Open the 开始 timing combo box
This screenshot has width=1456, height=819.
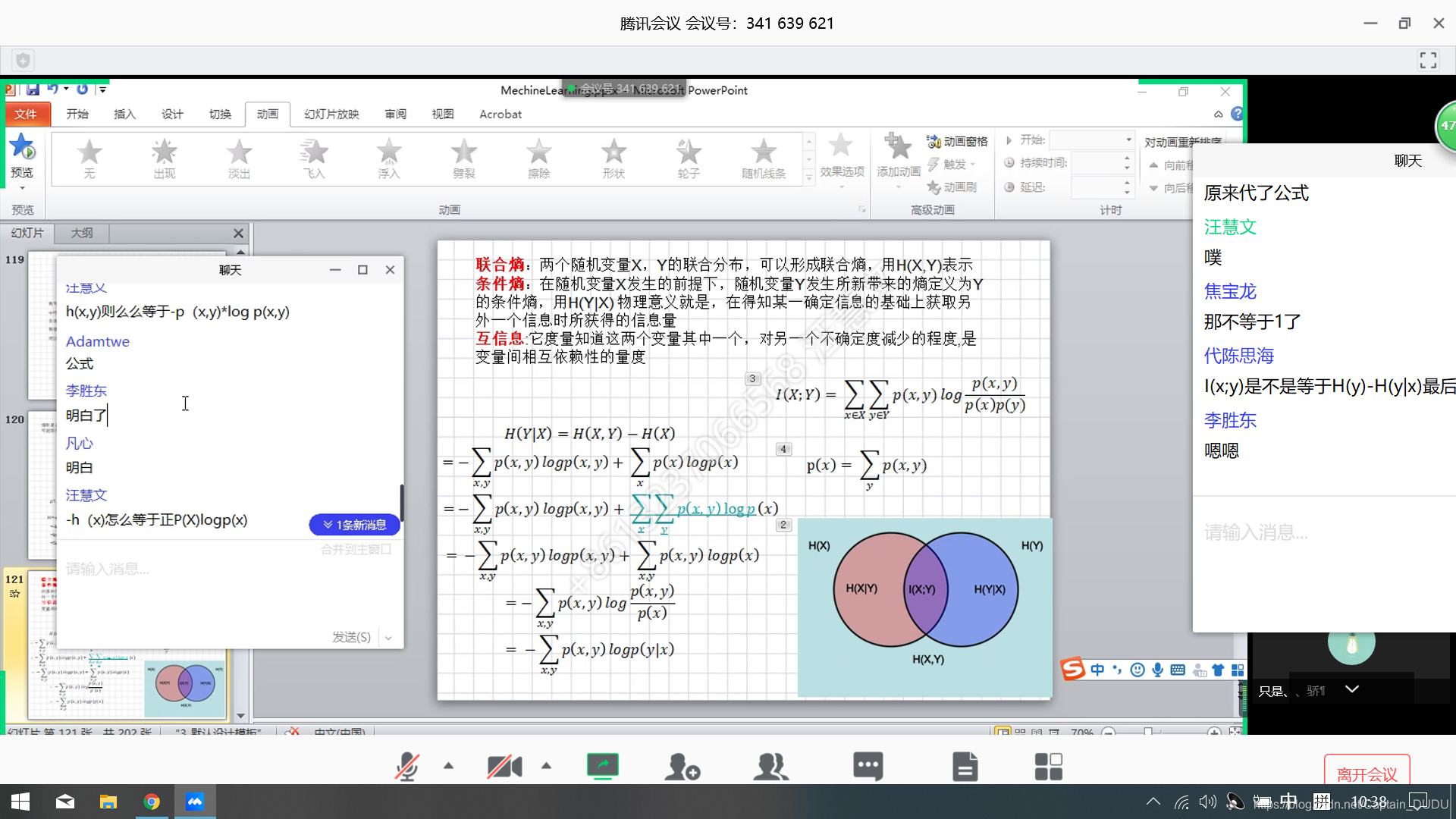tap(1092, 140)
